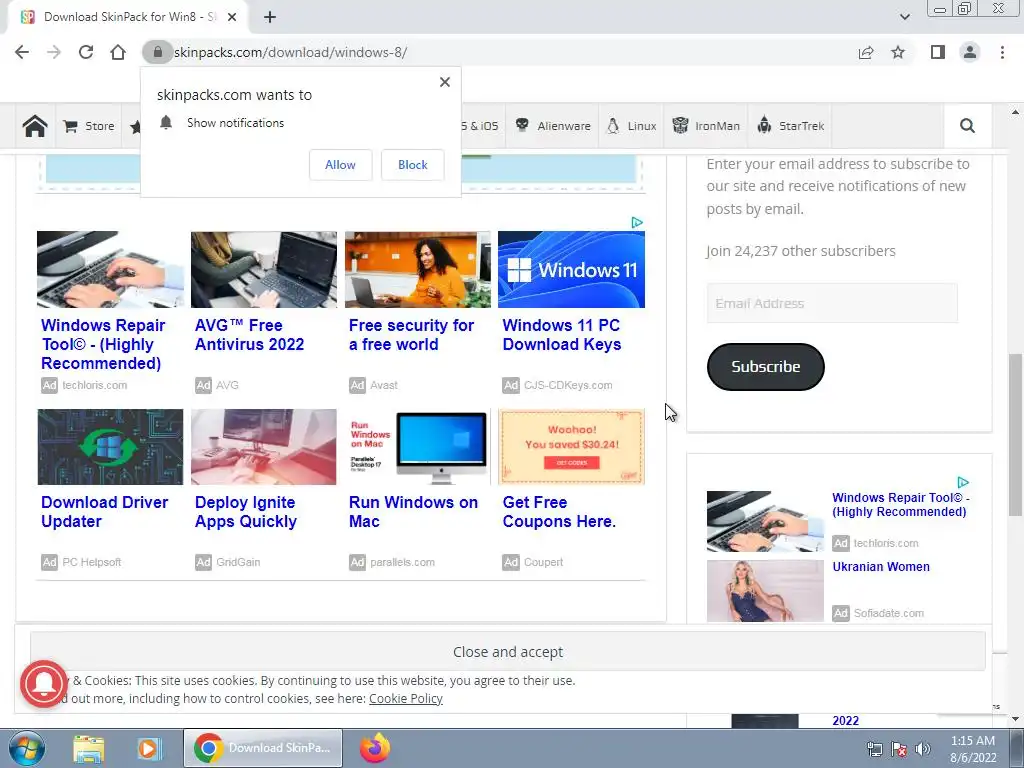Share this page icon

coord(866,52)
